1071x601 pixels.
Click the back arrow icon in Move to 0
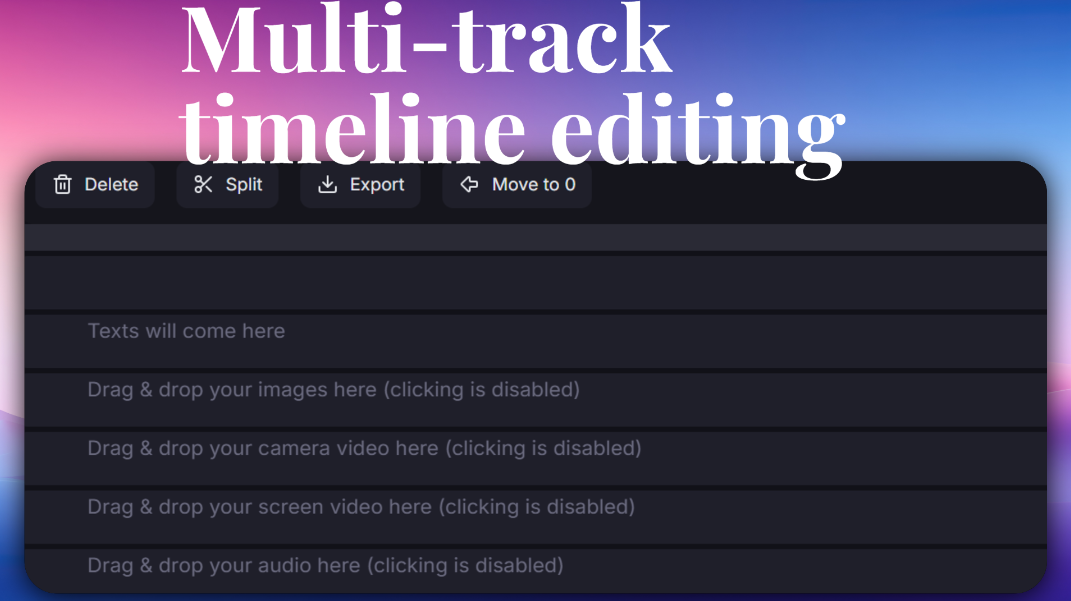pos(469,183)
